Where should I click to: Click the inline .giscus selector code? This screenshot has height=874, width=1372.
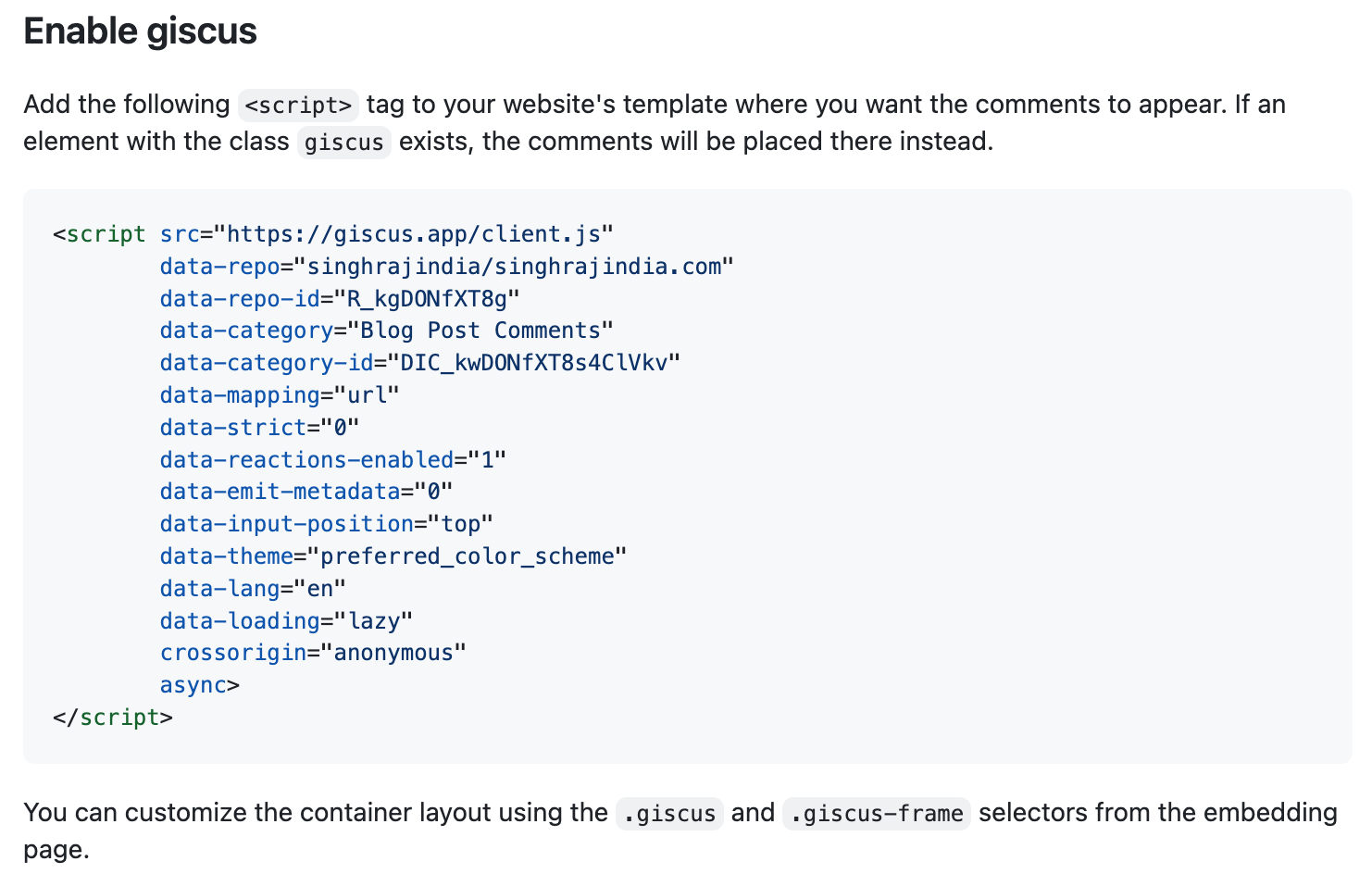tap(669, 814)
